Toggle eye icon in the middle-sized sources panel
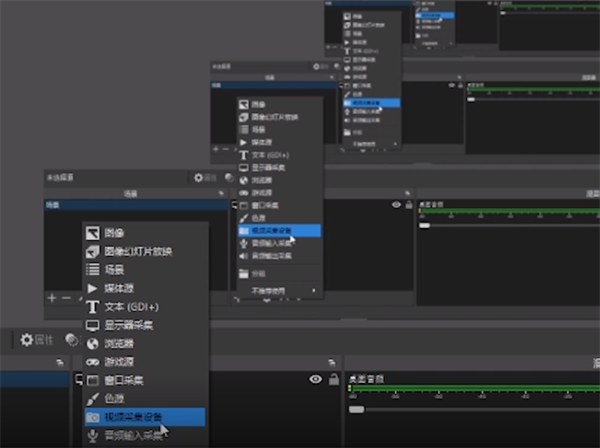 pyautogui.click(x=396, y=204)
